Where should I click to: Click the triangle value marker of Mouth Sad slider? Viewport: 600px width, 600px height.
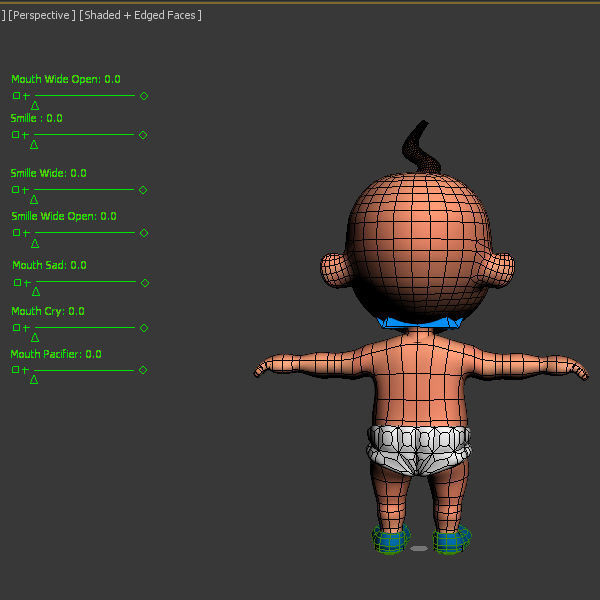(x=36, y=292)
